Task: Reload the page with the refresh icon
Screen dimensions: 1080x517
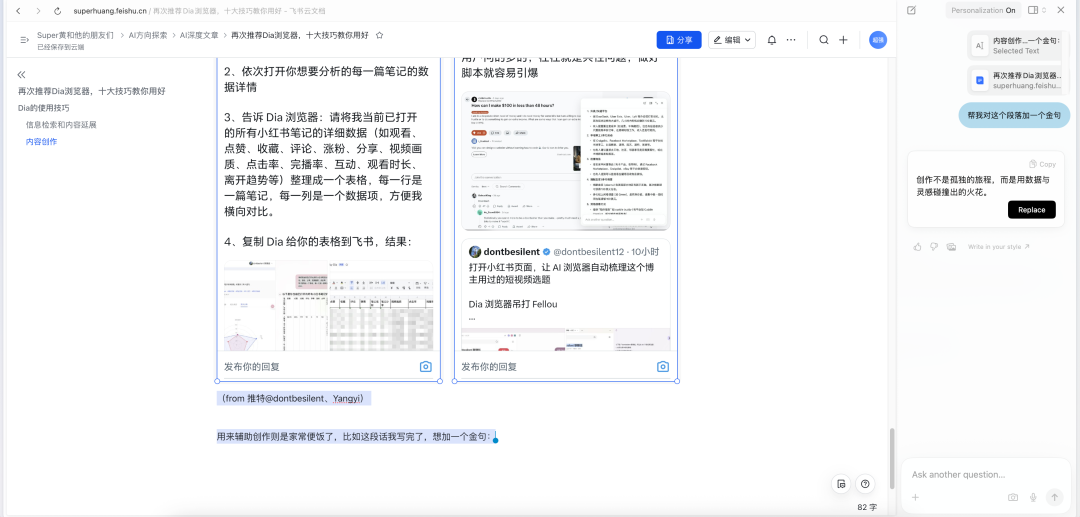Action: click(x=58, y=11)
